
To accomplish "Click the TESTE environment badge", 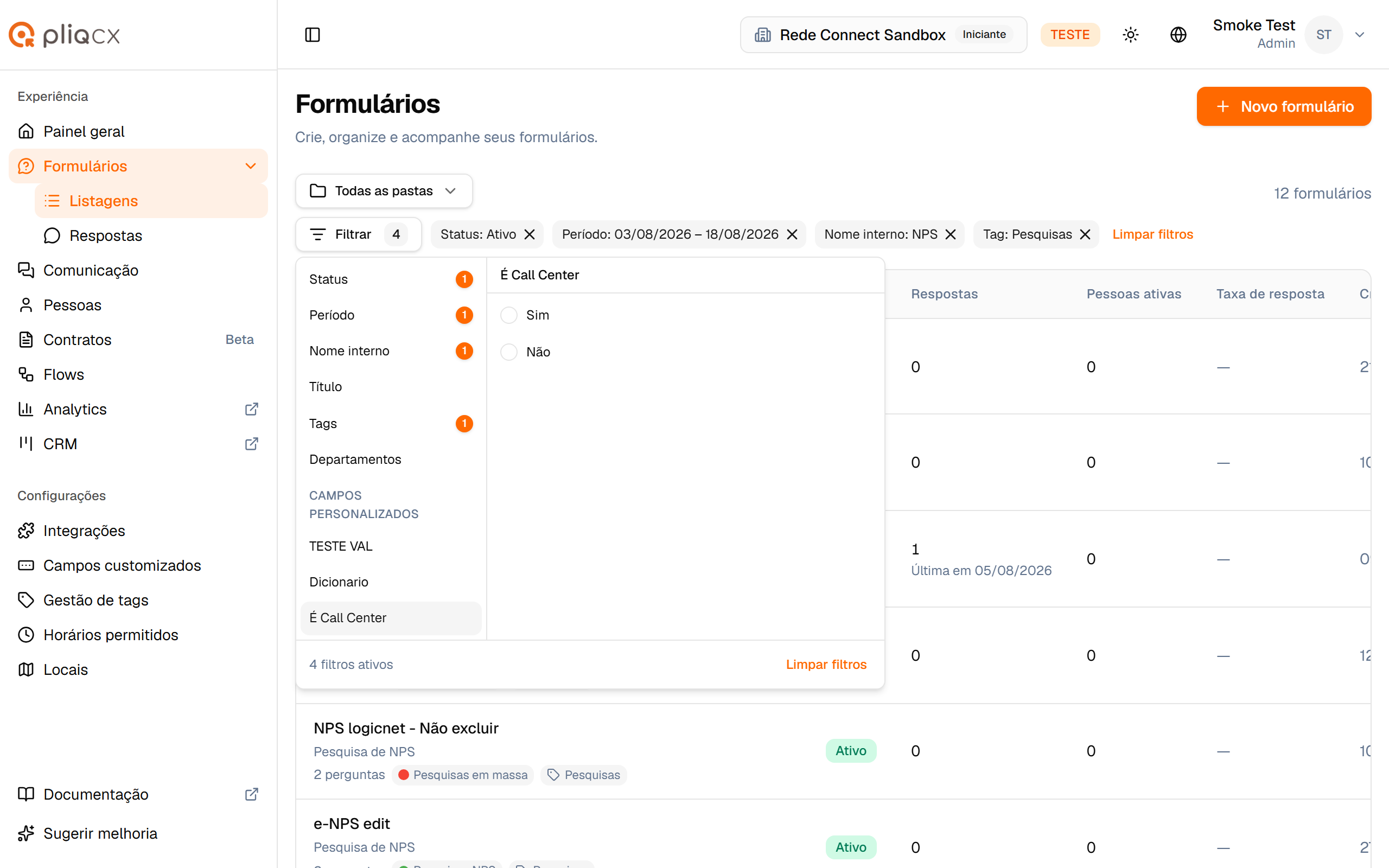I will click(x=1070, y=34).
